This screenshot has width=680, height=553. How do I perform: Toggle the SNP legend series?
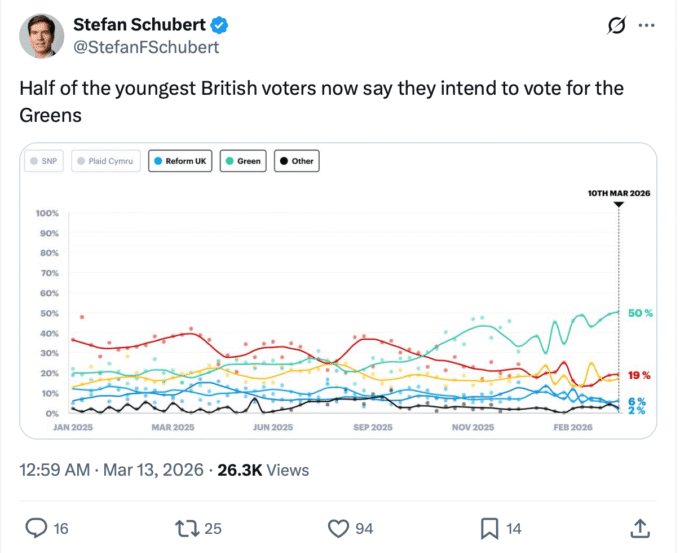click(x=44, y=160)
